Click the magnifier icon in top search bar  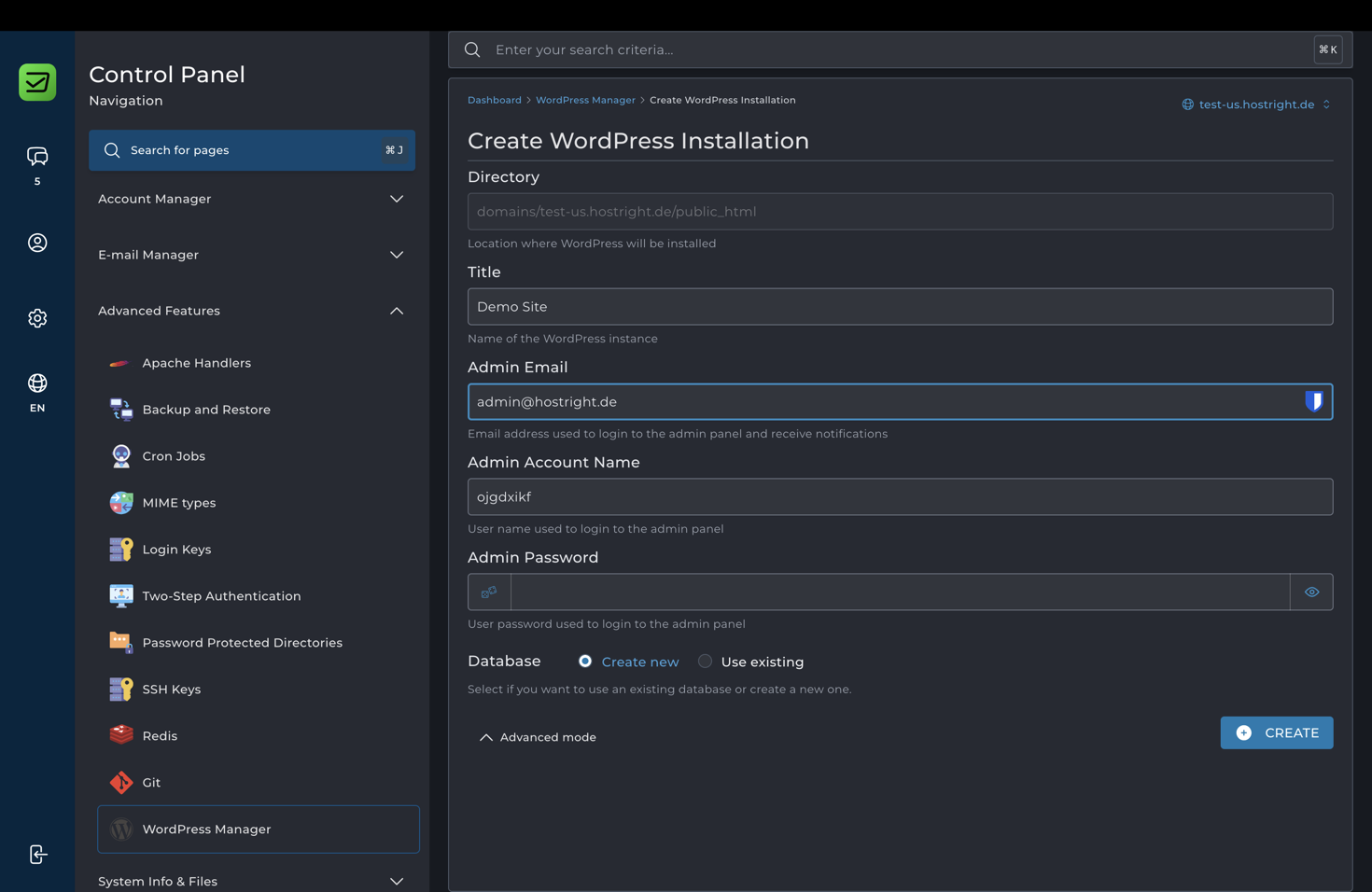click(472, 49)
